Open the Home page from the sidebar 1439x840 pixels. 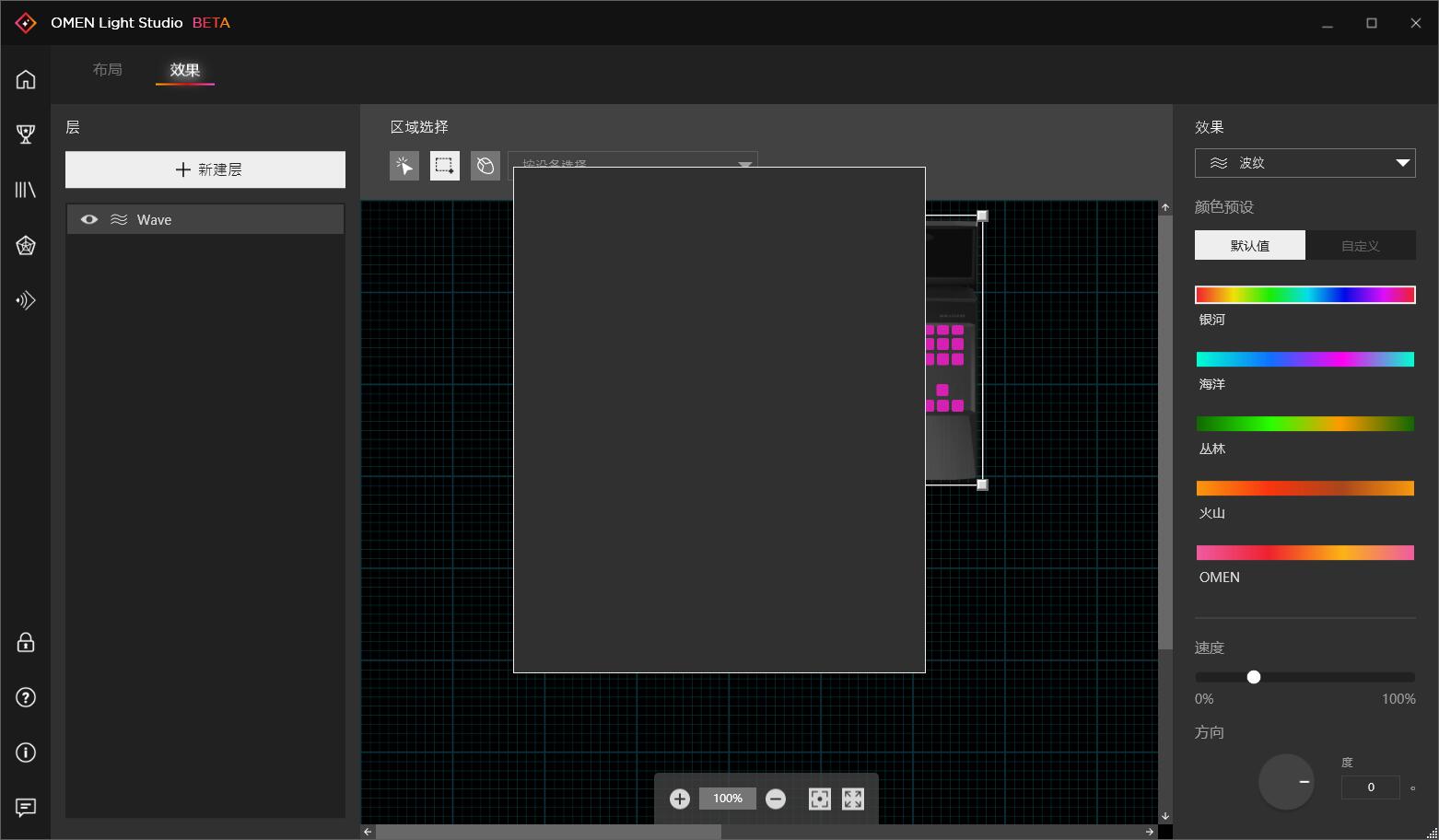tap(25, 79)
